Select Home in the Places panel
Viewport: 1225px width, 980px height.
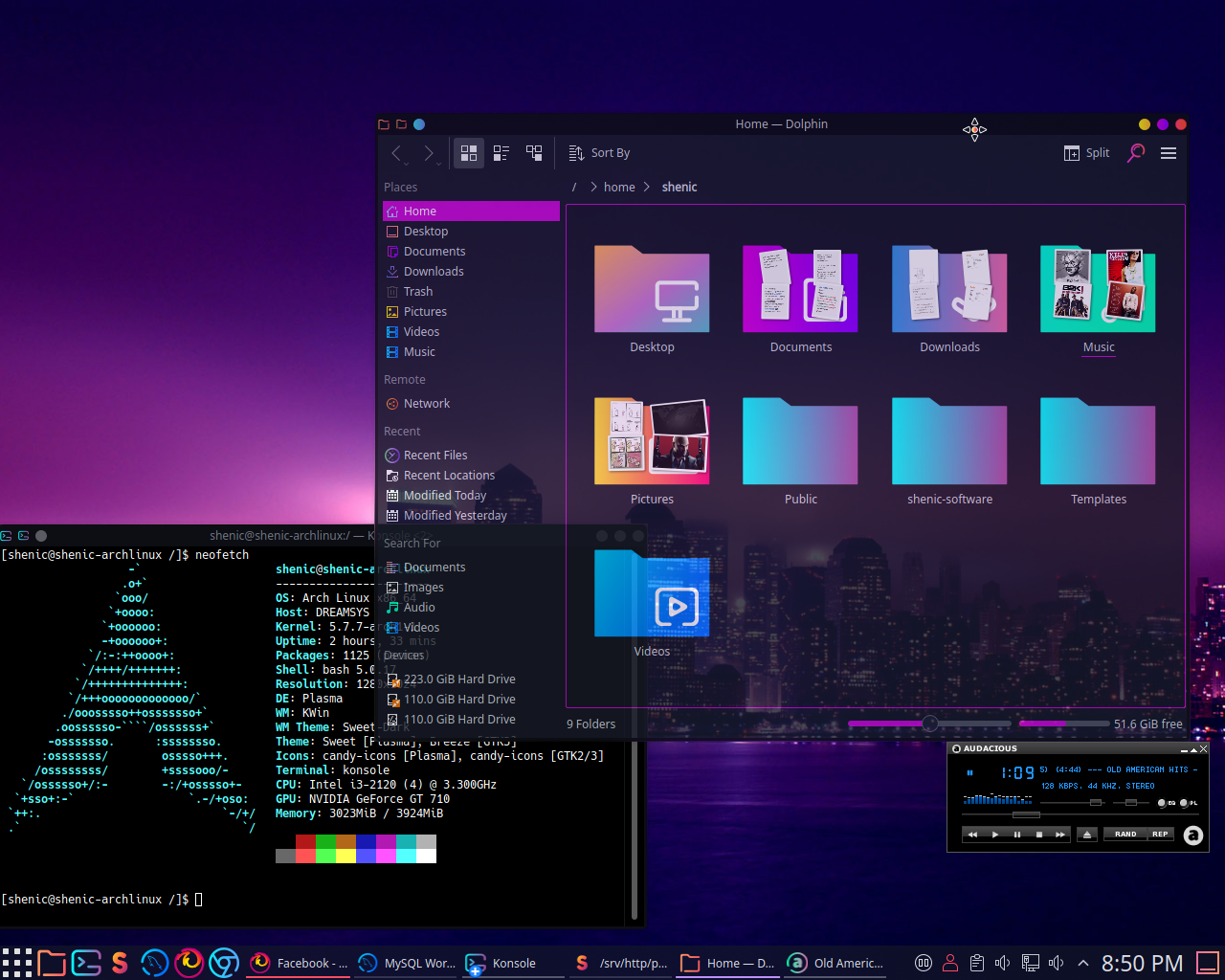coord(471,212)
